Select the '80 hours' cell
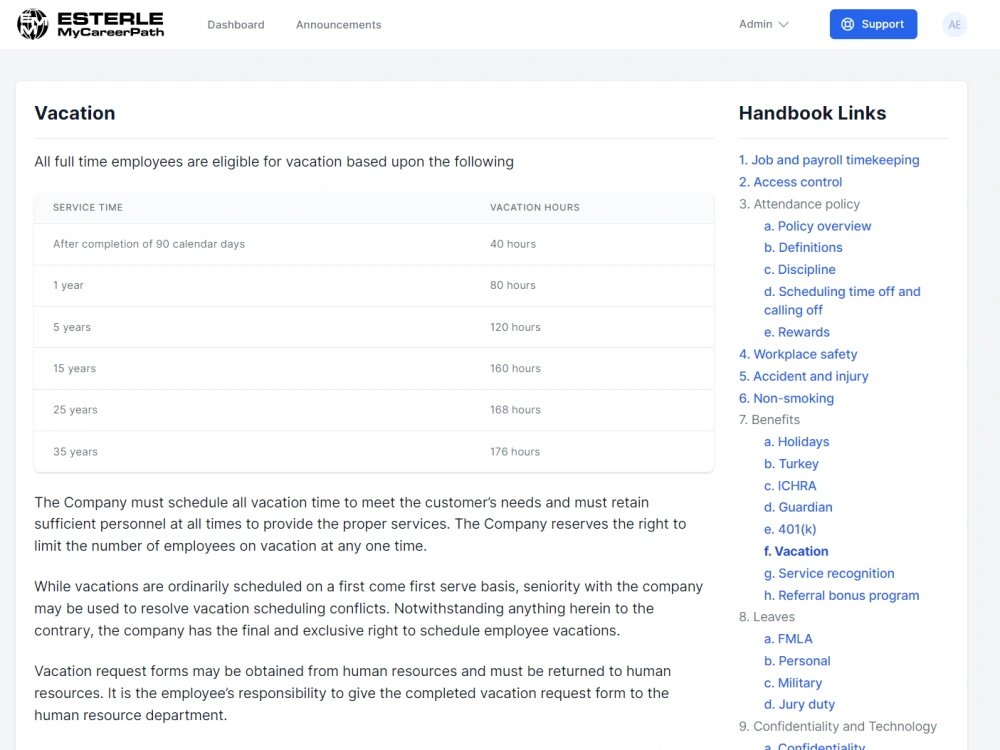Viewport: 1000px width, 750px height. (x=513, y=285)
